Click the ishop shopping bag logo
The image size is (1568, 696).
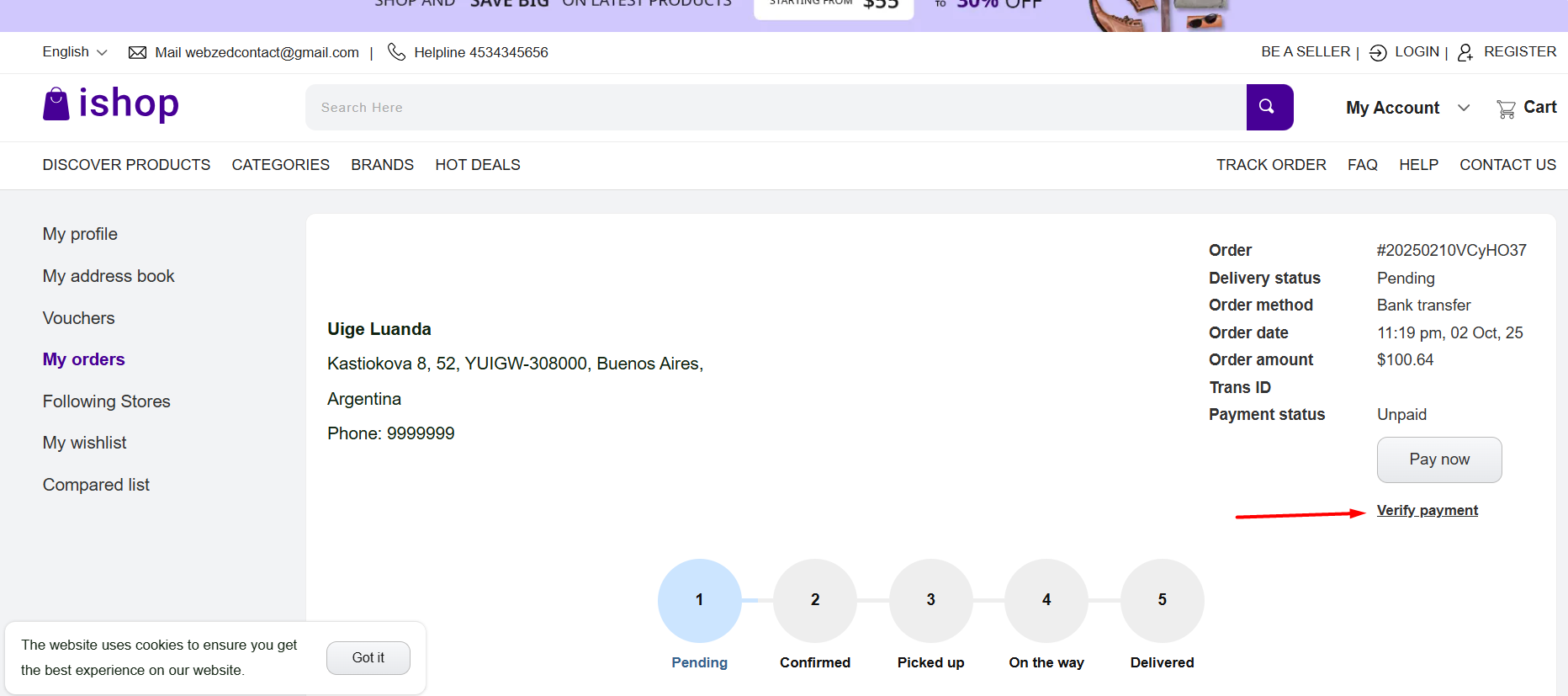pyautogui.click(x=56, y=104)
